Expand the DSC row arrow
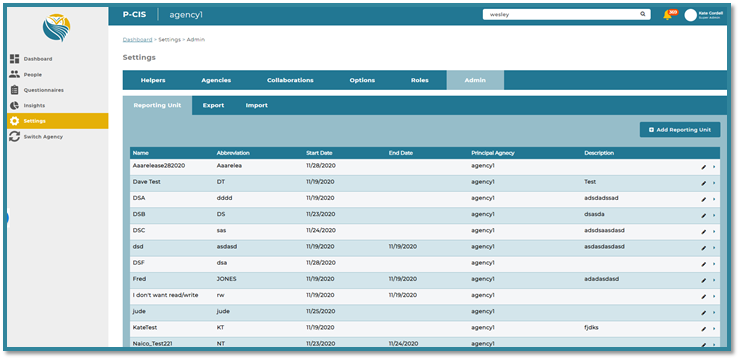740x360 pixels. click(714, 232)
